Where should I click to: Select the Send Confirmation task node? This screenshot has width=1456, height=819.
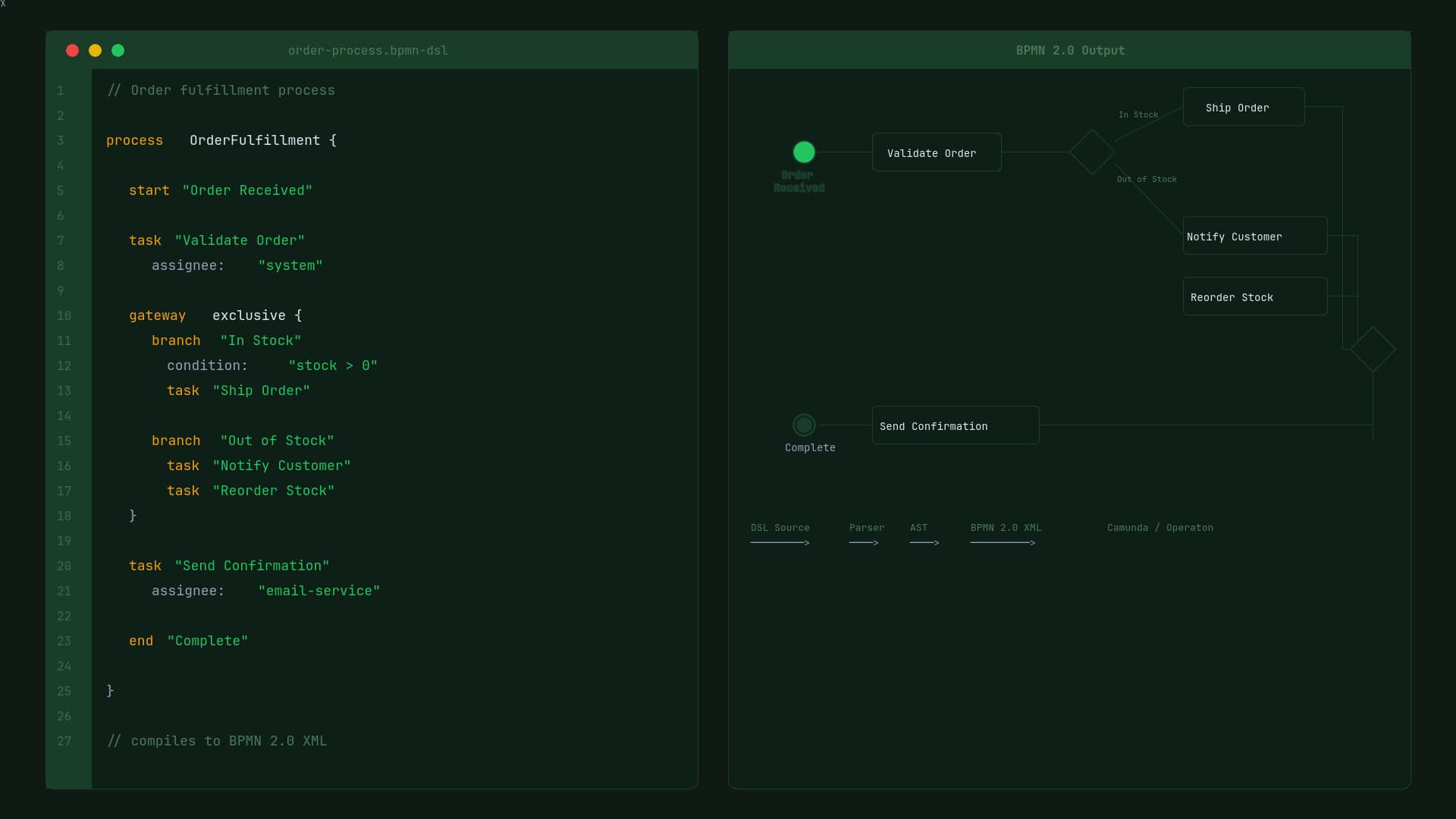click(x=955, y=425)
